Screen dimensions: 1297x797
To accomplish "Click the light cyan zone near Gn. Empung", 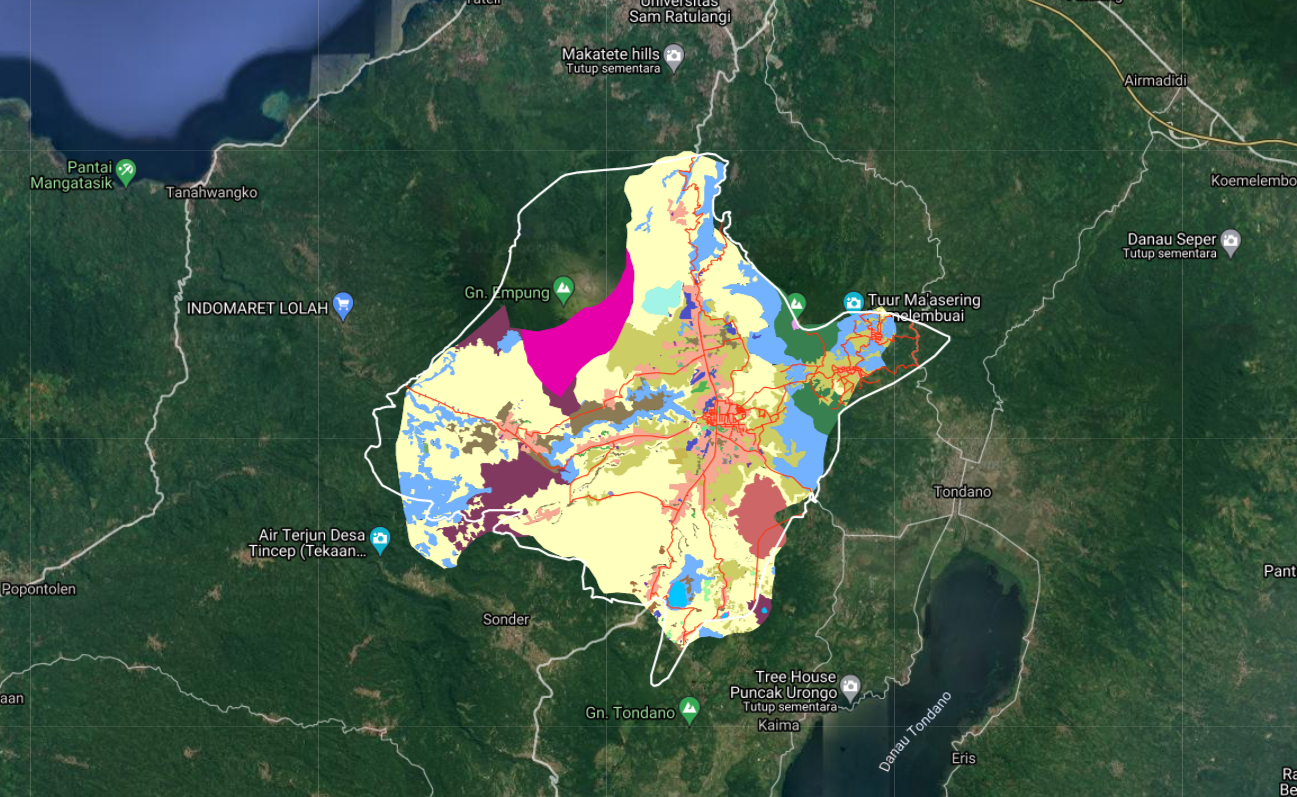I will (x=660, y=299).
